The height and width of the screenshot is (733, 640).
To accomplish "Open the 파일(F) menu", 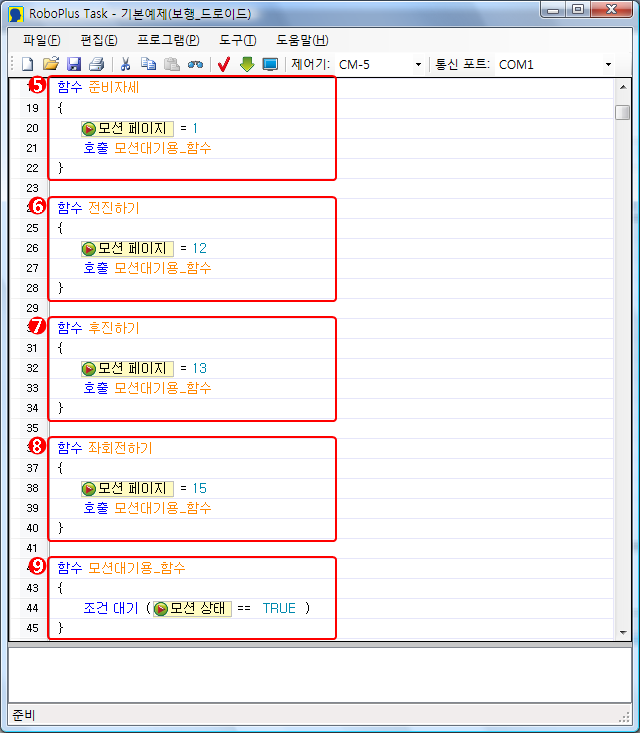I will click(42, 40).
